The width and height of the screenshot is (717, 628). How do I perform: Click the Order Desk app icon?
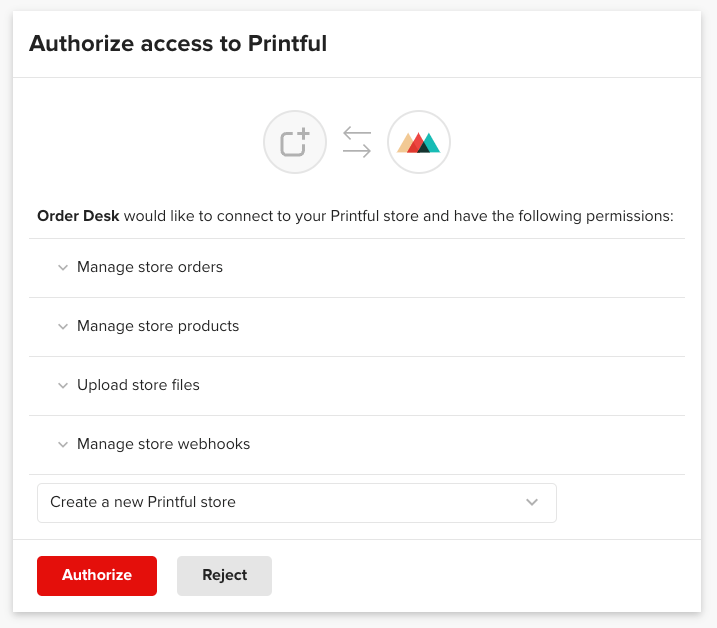tap(295, 142)
